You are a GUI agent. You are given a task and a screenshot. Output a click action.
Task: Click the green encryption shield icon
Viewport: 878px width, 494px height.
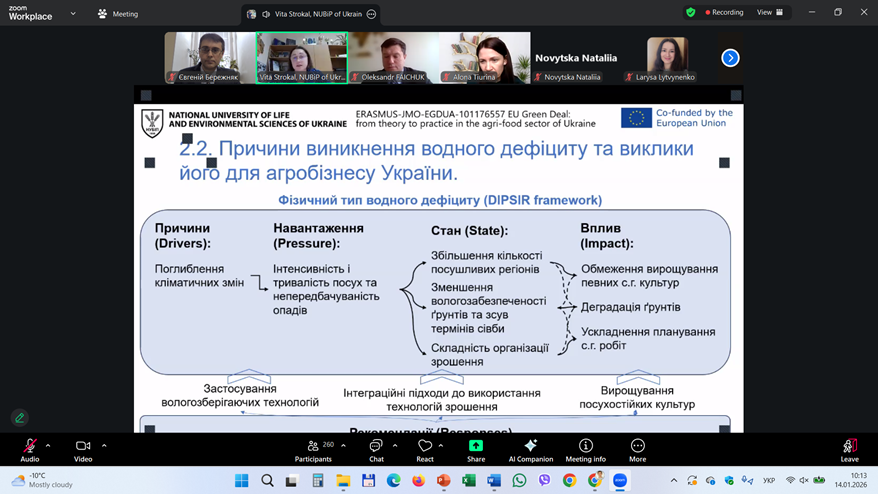[x=690, y=13]
